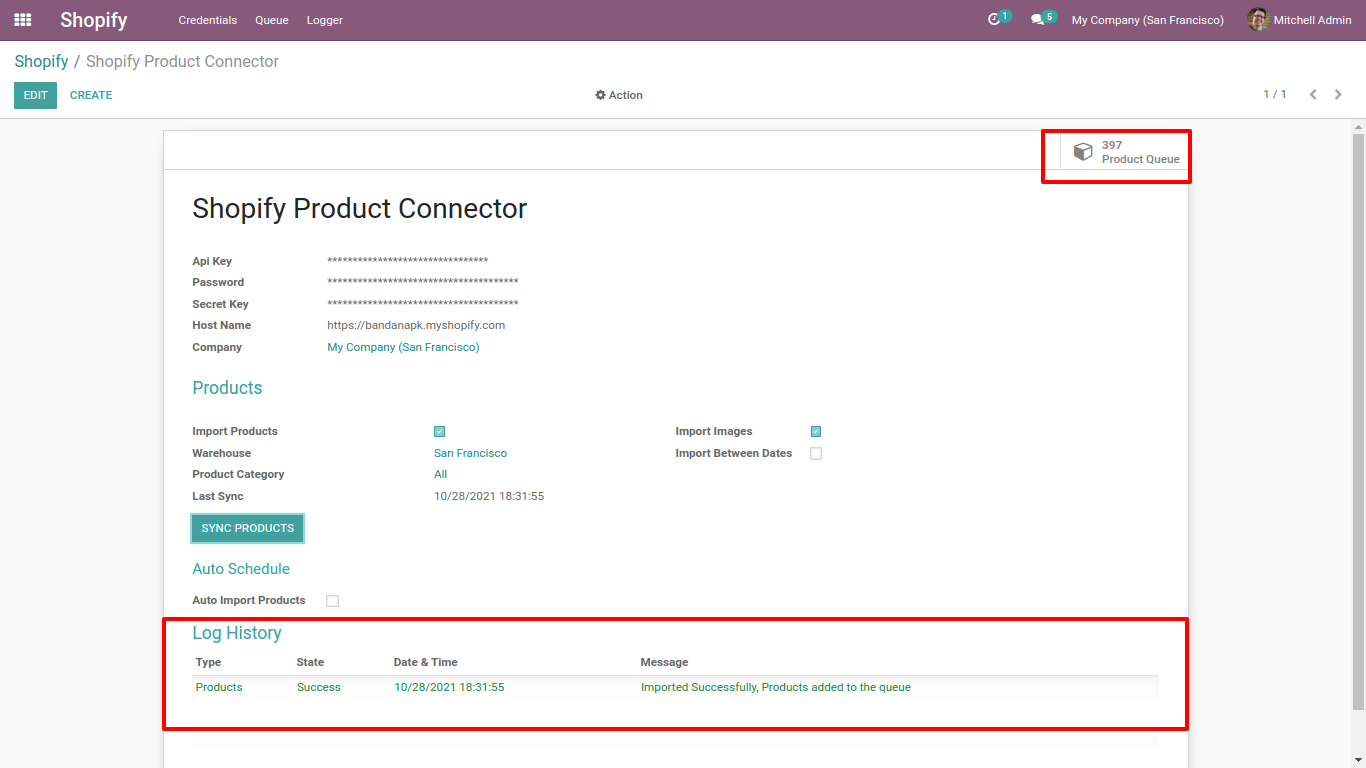Toggle the Import Between Dates checkbox

(x=816, y=453)
